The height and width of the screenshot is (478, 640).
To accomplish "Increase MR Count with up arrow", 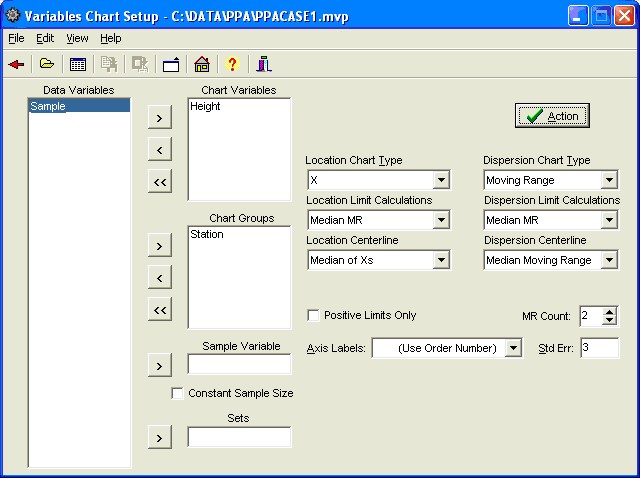I will (x=609, y=312).
